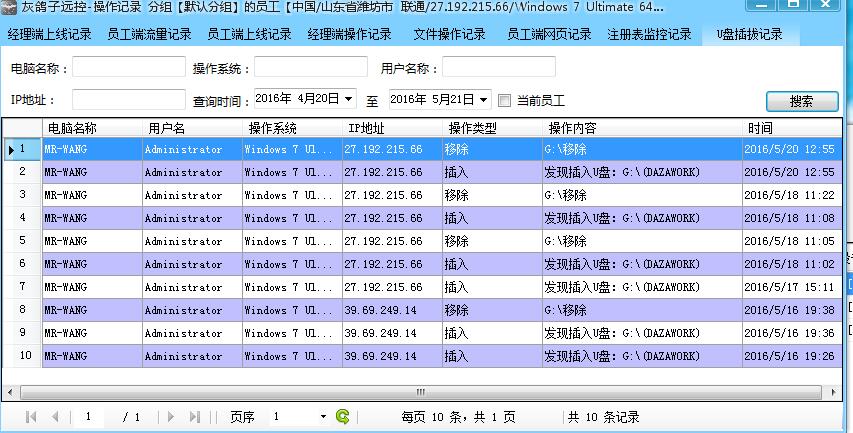The image size is (853, 433).
Task: Jump to last page of records
Action: tap(195, 416)
